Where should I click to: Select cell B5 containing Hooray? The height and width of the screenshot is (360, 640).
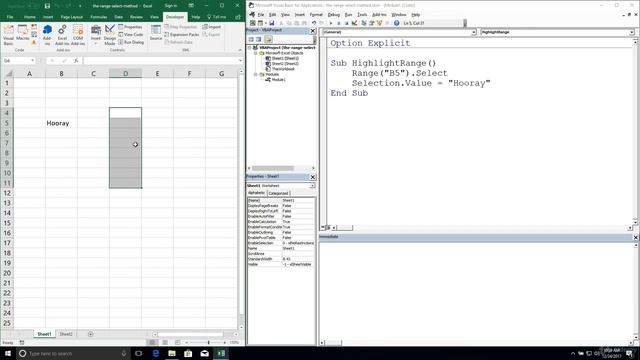tap(61, 123)
